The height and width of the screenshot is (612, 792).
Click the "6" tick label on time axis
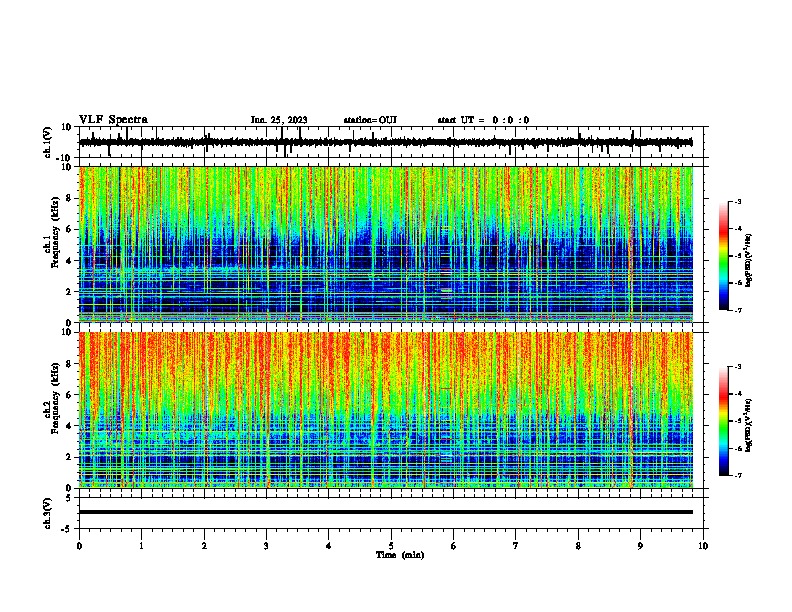[x=454, y=546]
